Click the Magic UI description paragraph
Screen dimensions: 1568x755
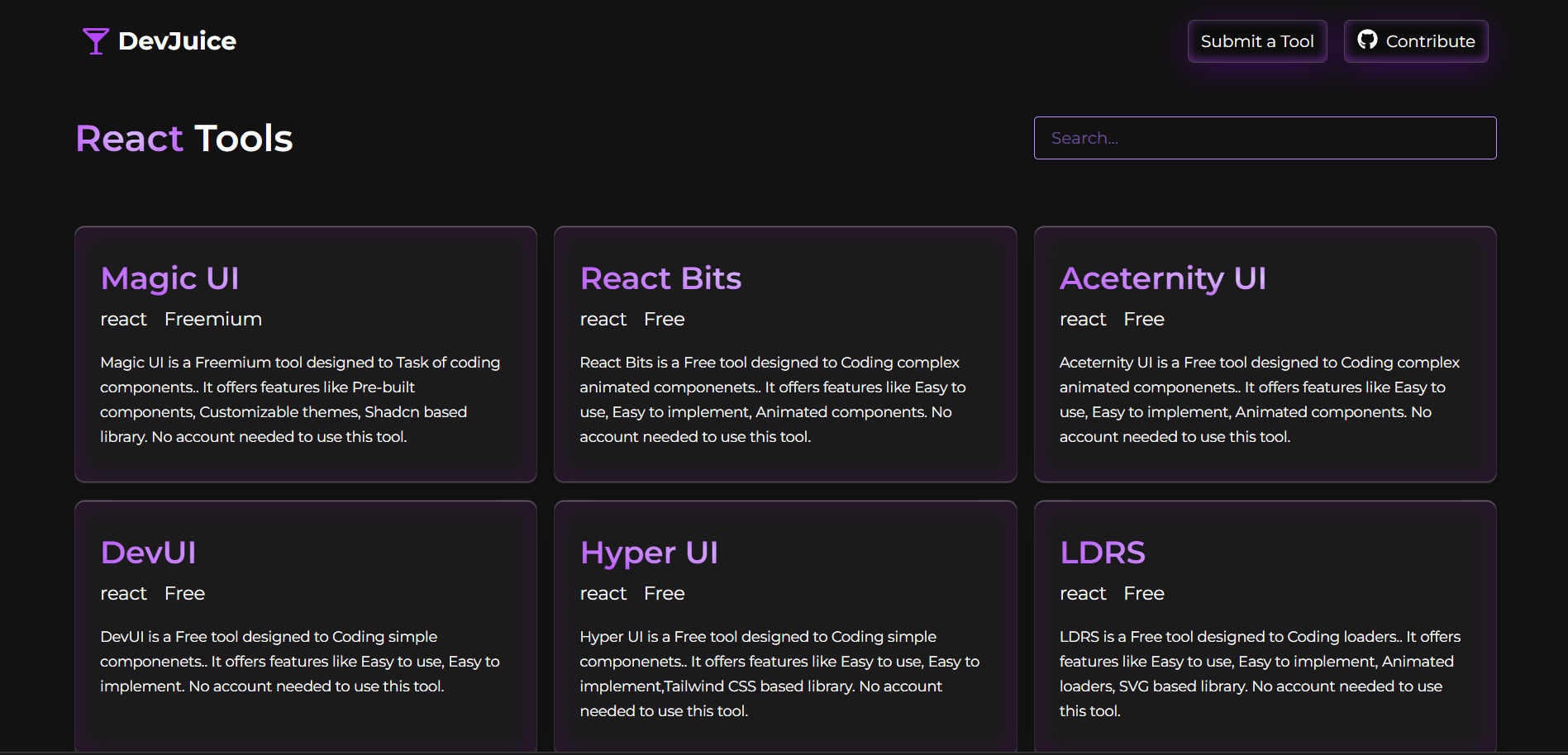tap(300, 400)
